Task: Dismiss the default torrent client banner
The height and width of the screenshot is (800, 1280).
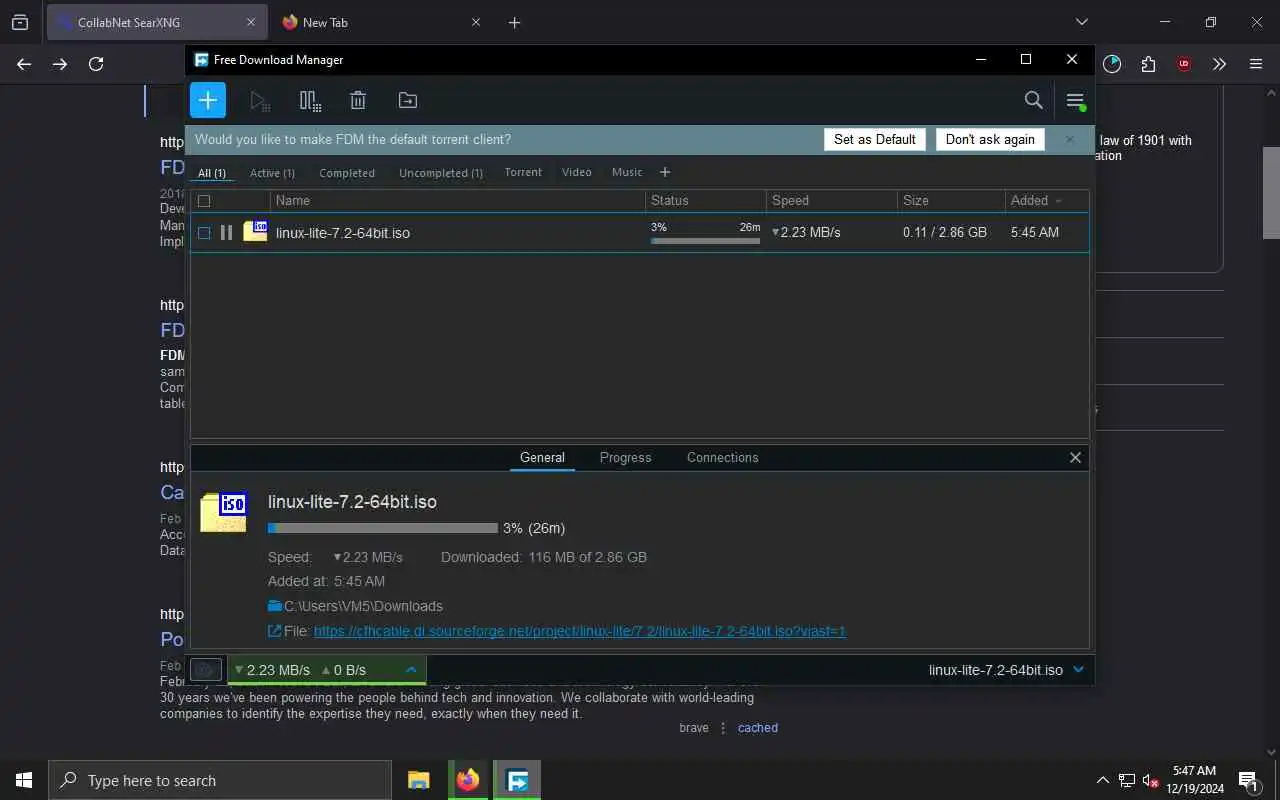Action: (x=1070, y=139)
